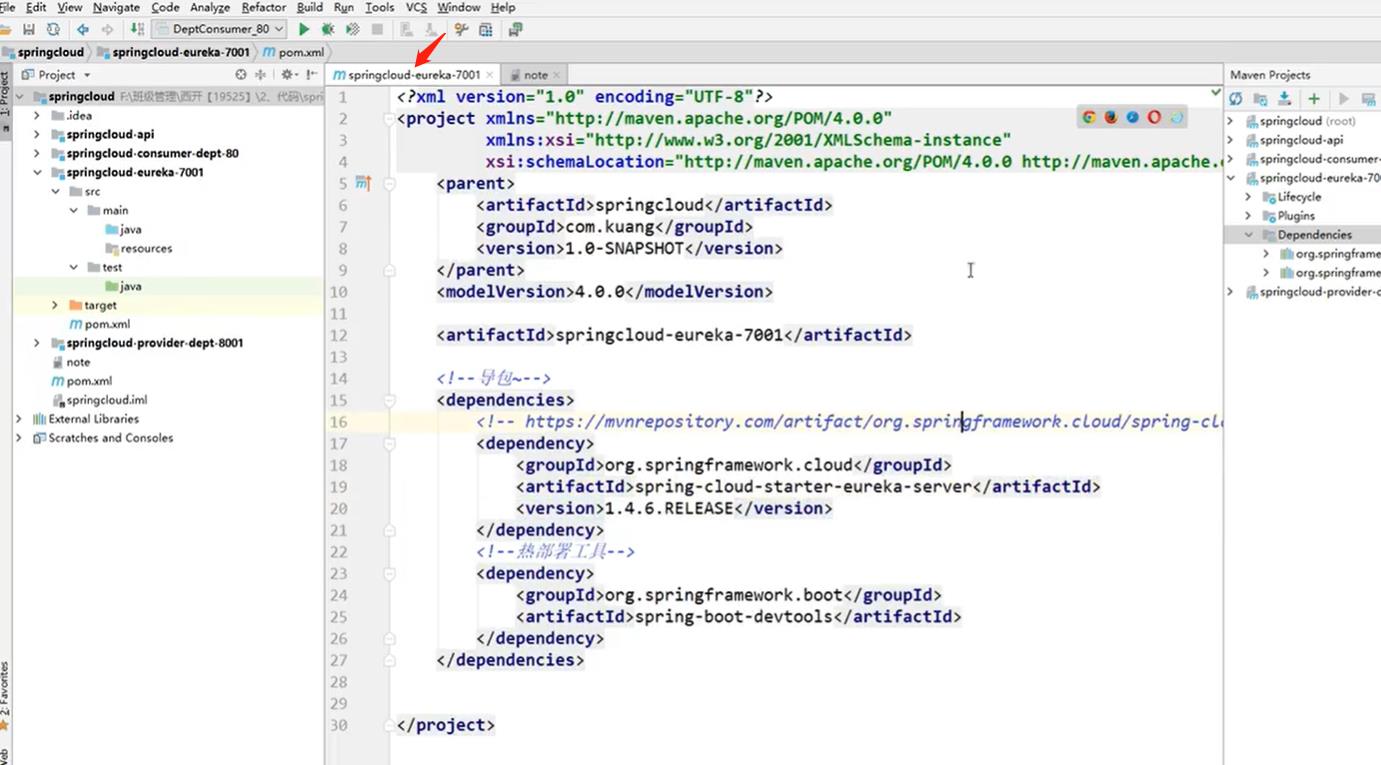Image resolution: width=1381 pixels, height=765 pixels.
Task: Debug the configuration with the bug icon
Action: tap(328, 30)
